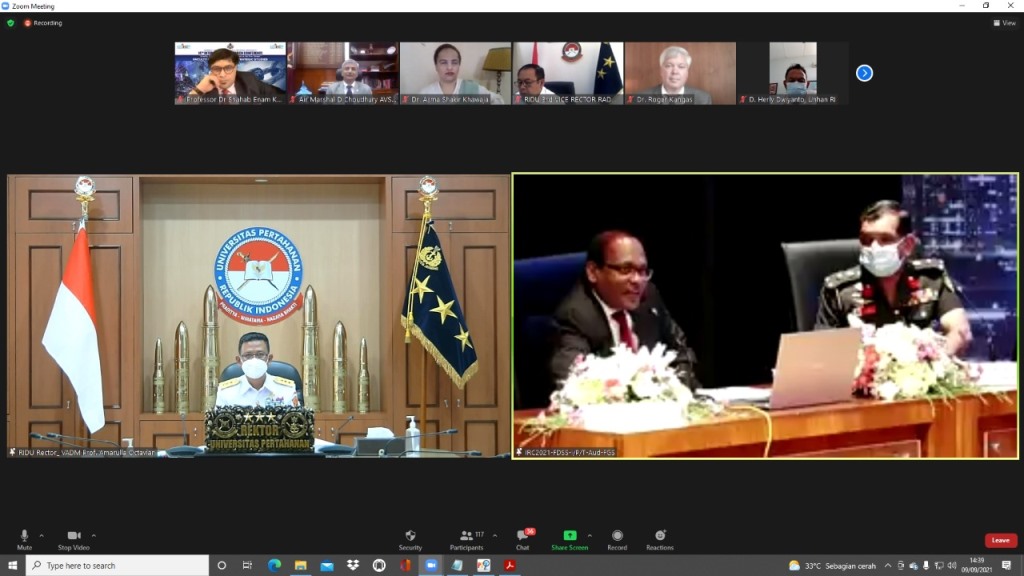Toggle the Stop Video camera button
This screenshot has height=576, width=1024.
pyautogui.click(x=73, y=536)
